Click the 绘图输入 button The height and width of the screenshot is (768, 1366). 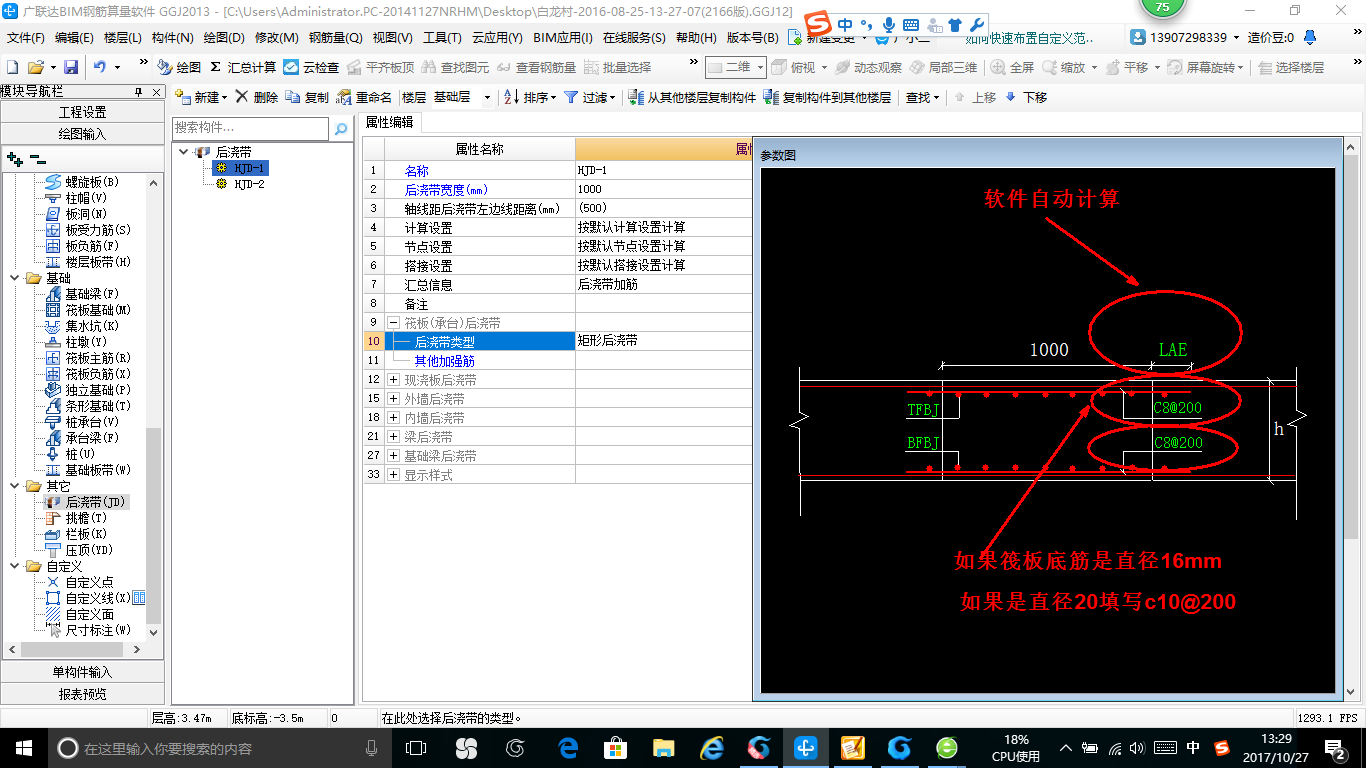tap(82, 133)
